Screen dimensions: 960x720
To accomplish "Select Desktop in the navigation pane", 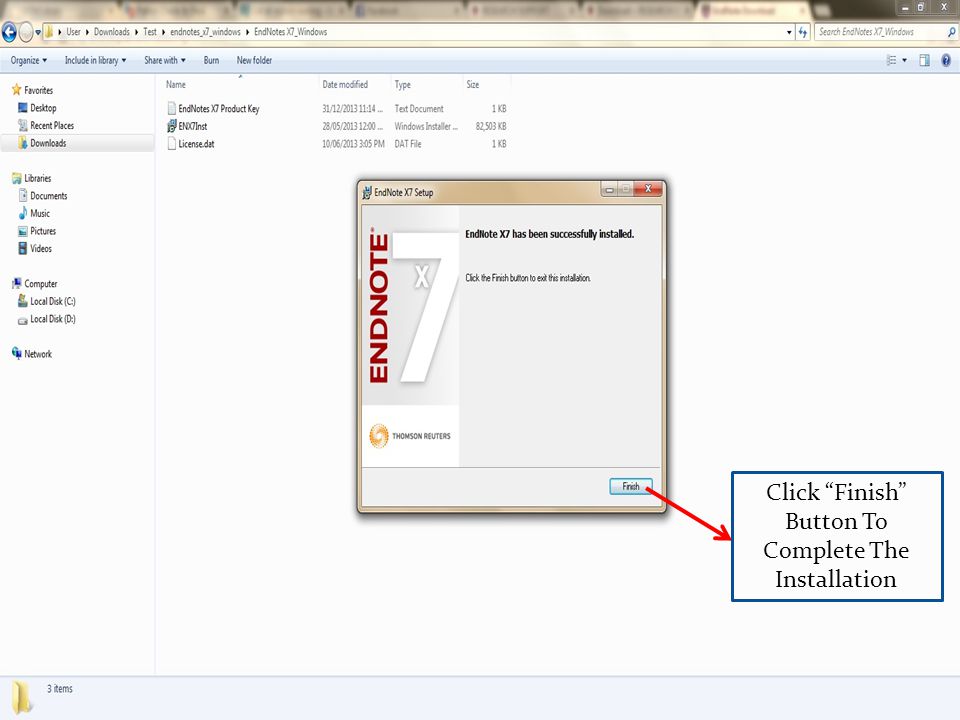I will pyautogui.click(x=43, y=108).
